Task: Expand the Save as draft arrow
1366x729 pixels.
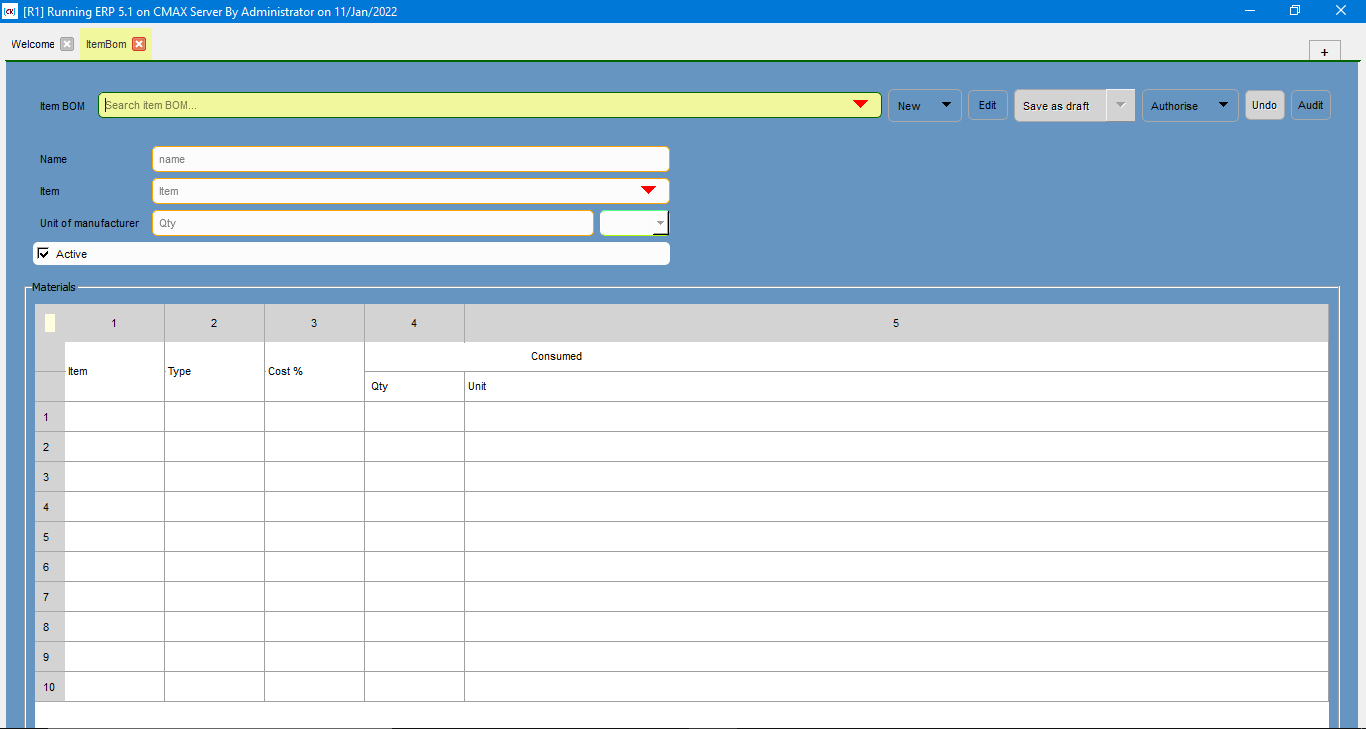Action: [x=1121, y=105]
